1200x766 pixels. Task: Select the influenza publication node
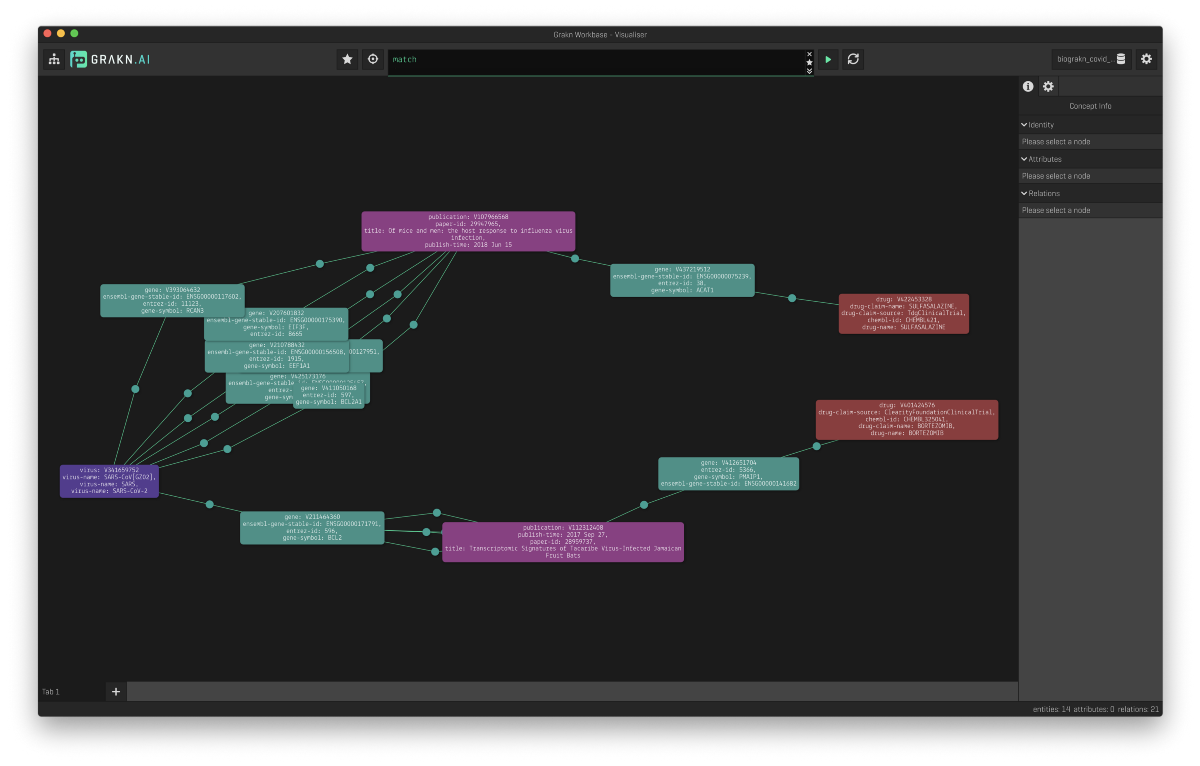click(468, 231)
